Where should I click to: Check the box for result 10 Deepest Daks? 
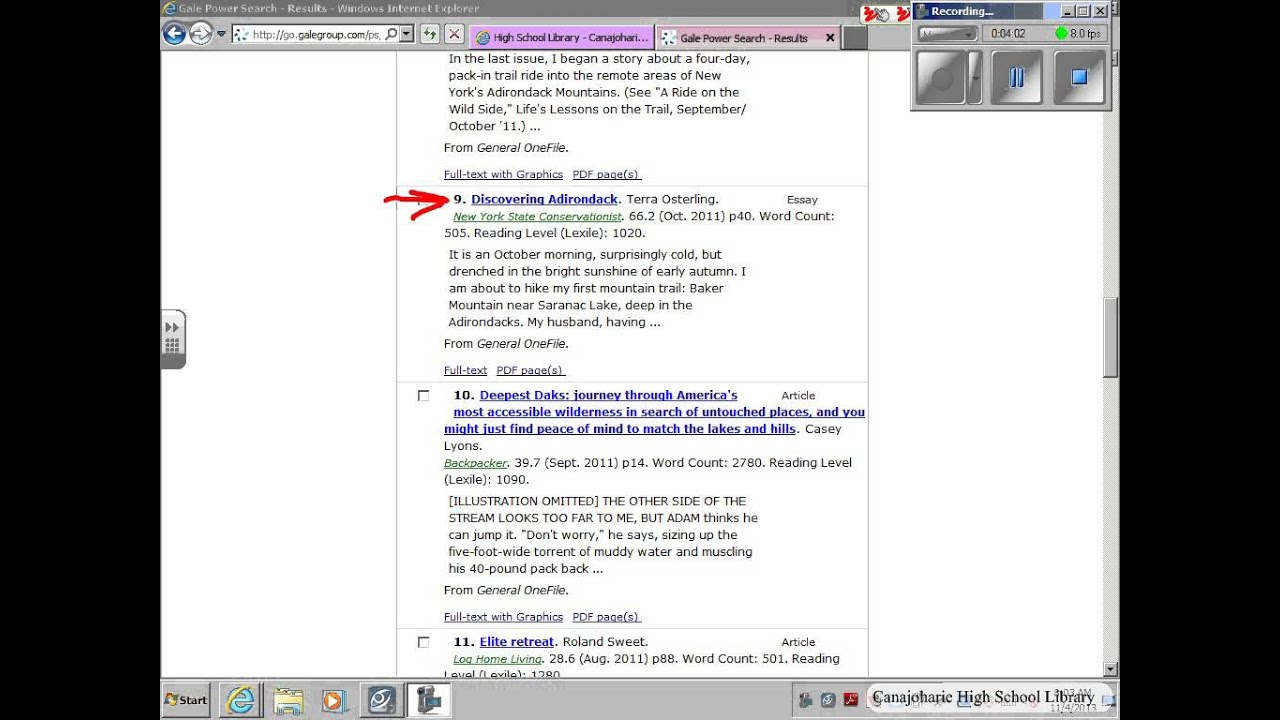423,395
